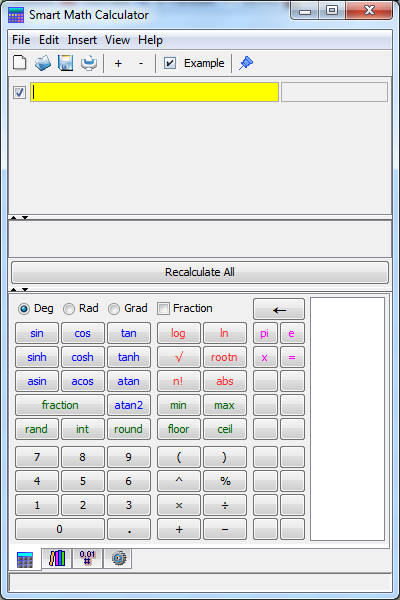
Task: Click the backspace arrow button
Action: [x=279, y=309]
